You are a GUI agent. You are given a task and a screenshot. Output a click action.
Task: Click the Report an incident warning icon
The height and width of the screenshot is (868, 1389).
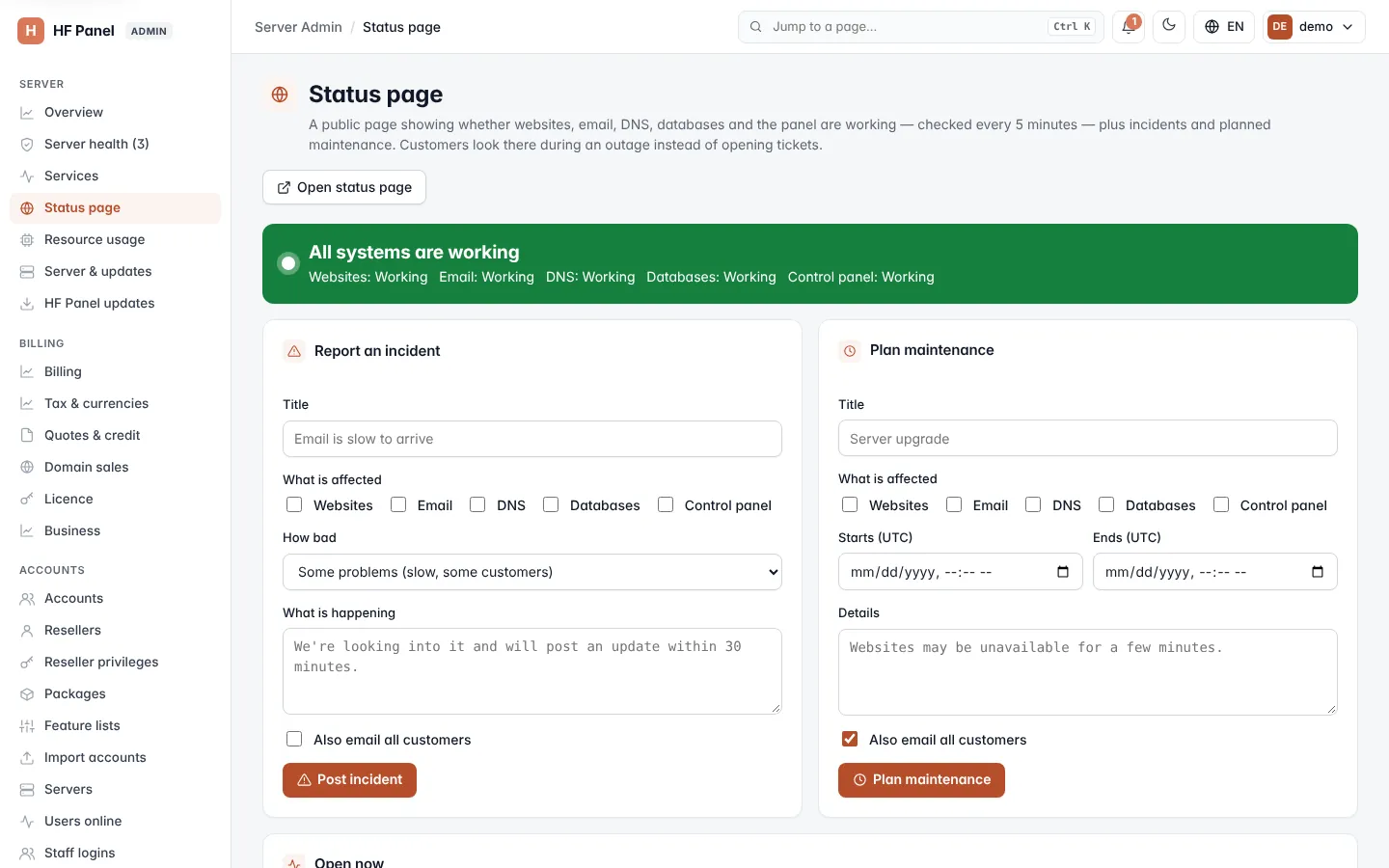[x=294, y=351]
